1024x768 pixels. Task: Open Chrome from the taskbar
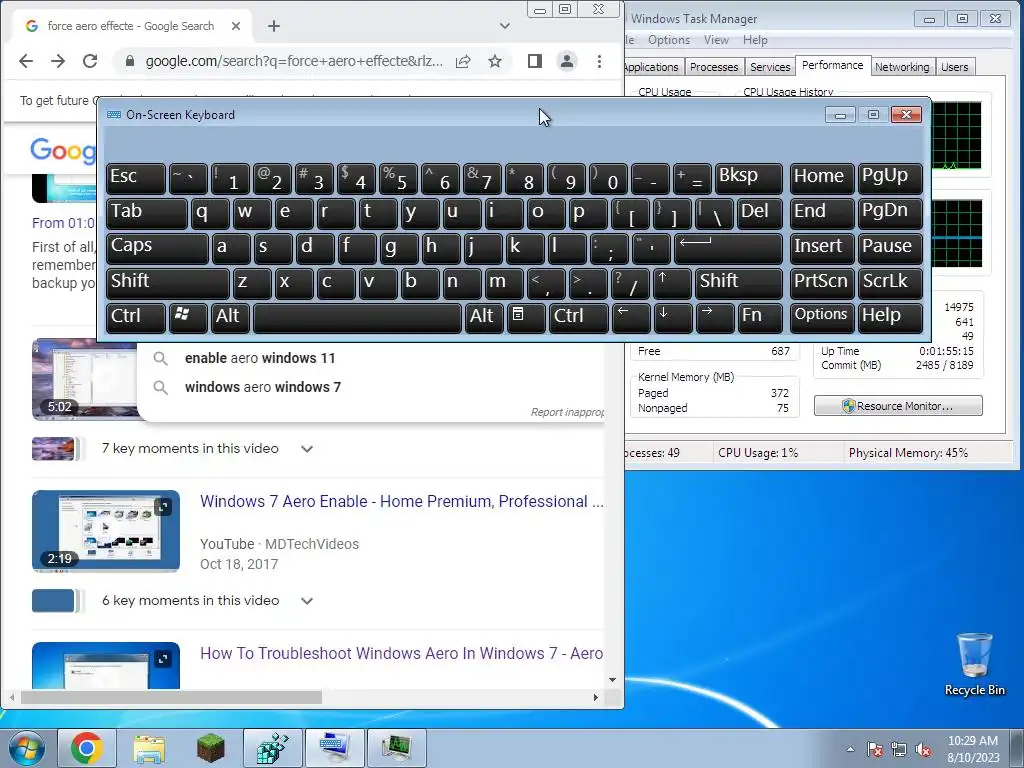(87, 748)
